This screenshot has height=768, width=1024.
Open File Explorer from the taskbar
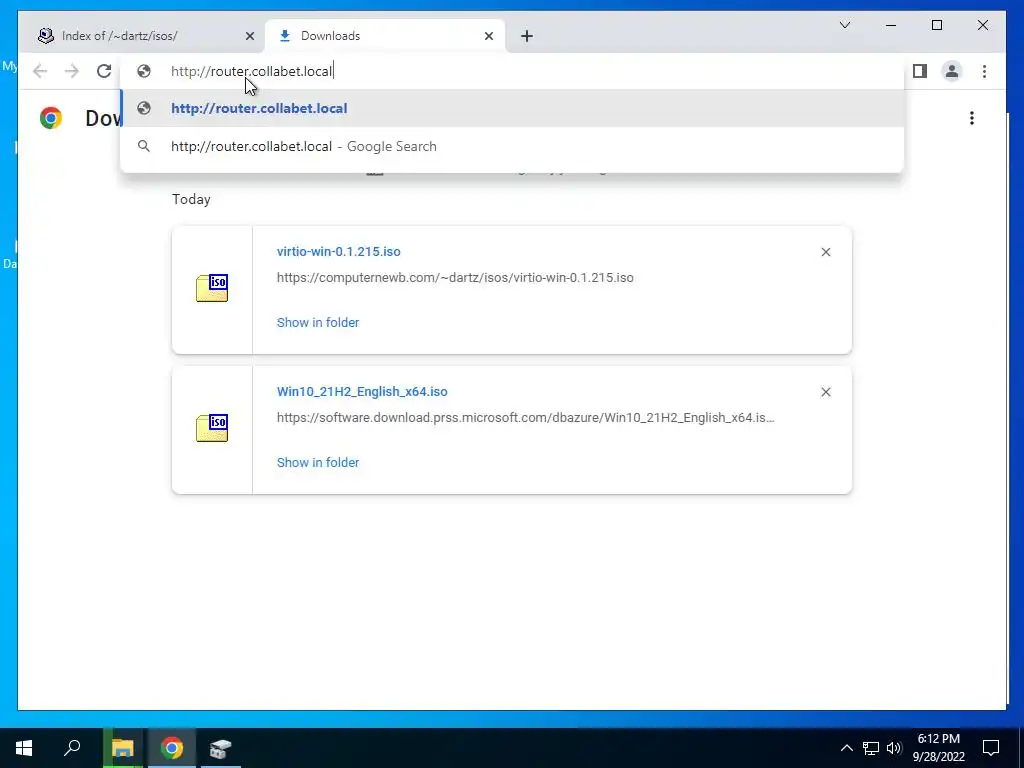pos(122,748)
